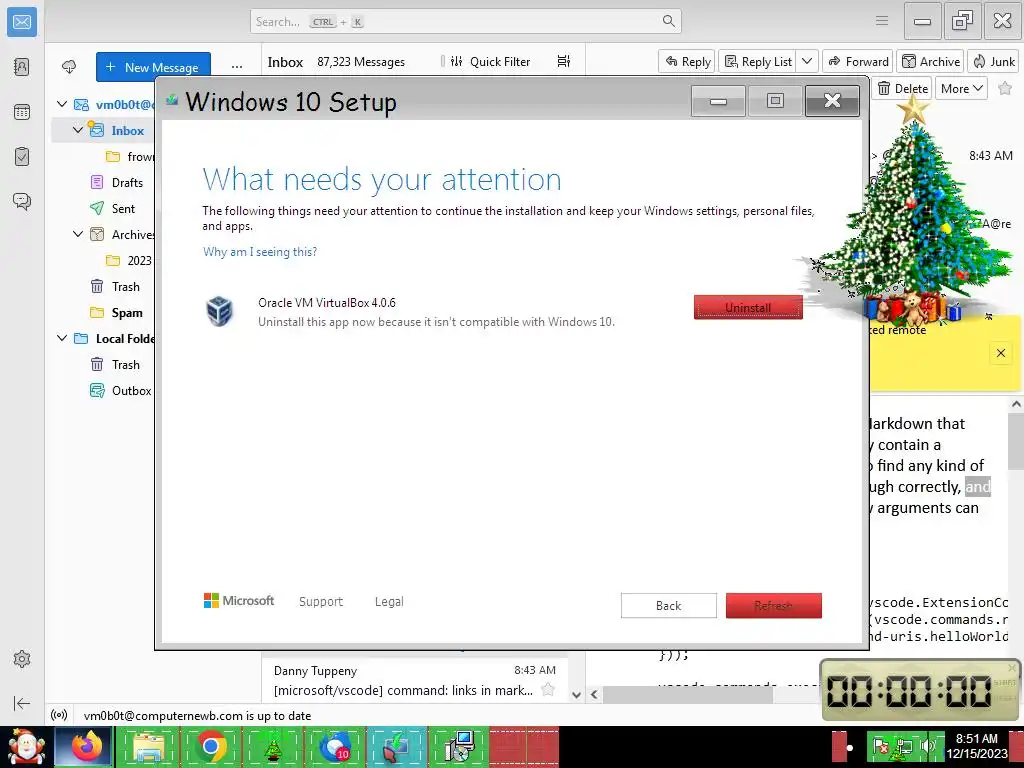The image size is (1024, 768).
Task: Compose with New Message button
Action: point(153,67)
